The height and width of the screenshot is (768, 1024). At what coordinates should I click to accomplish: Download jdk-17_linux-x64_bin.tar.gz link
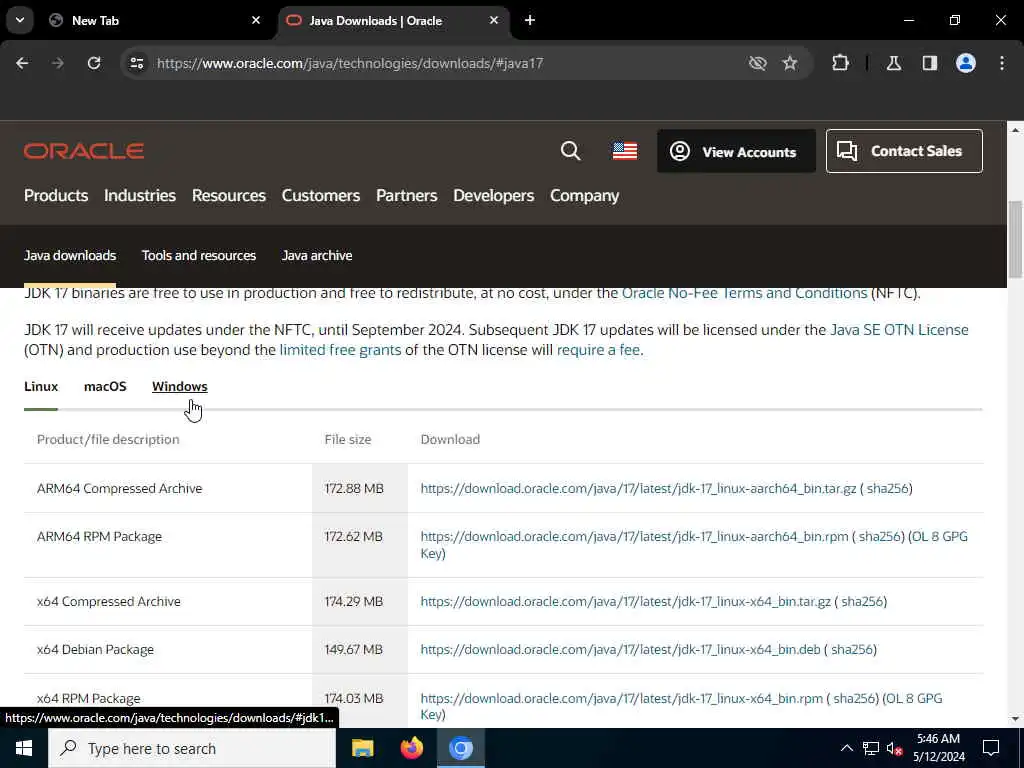pyautogui.click(x=626, y=601)
